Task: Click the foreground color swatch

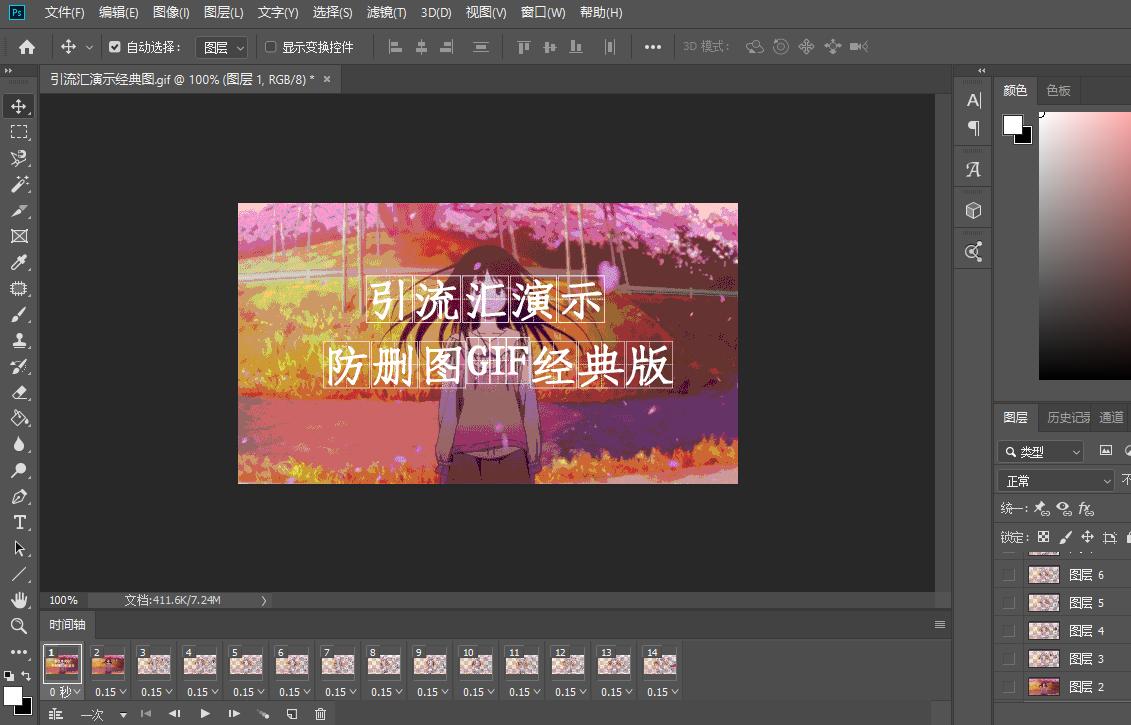Action: point(1011,123)
